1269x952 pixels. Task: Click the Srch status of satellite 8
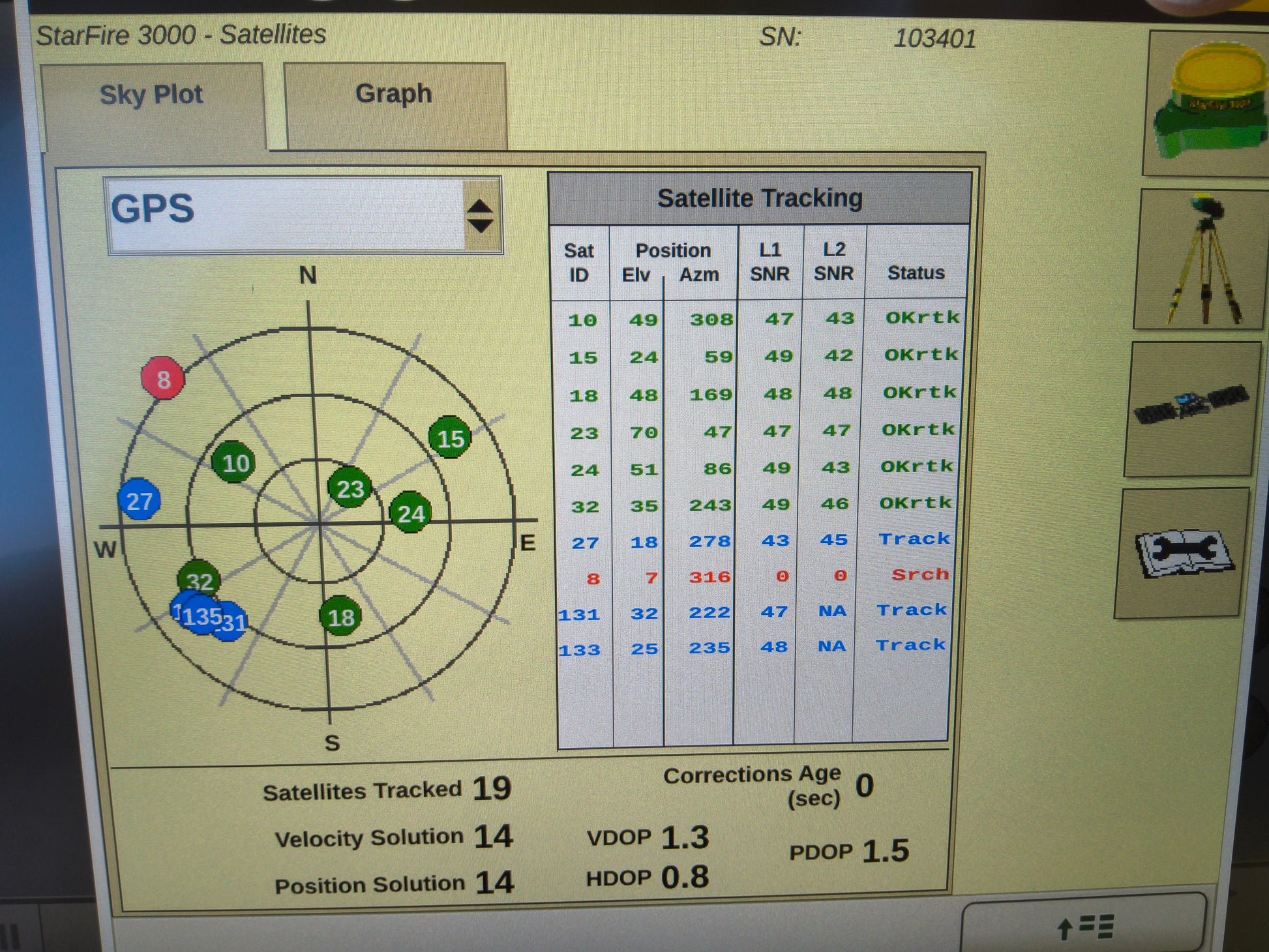[x=920, y=574]
